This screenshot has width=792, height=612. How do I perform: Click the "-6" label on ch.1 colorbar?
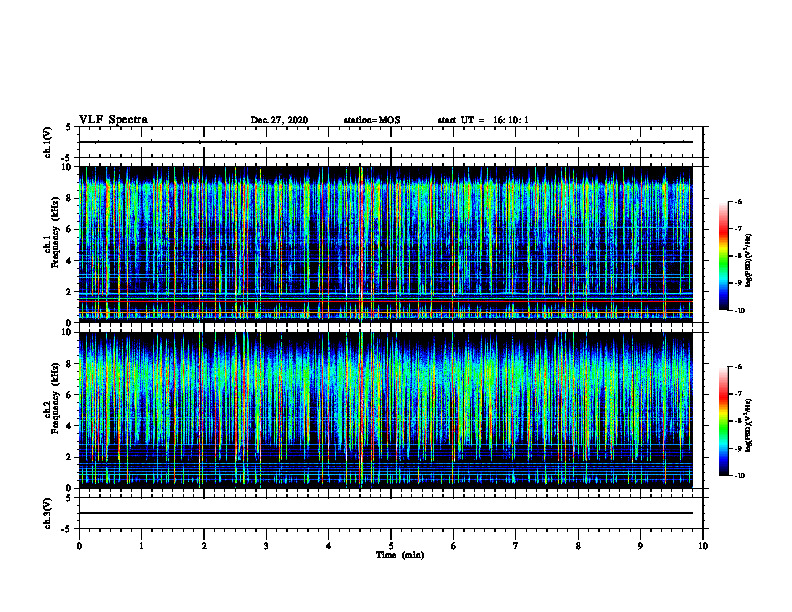tap(738, 202)
